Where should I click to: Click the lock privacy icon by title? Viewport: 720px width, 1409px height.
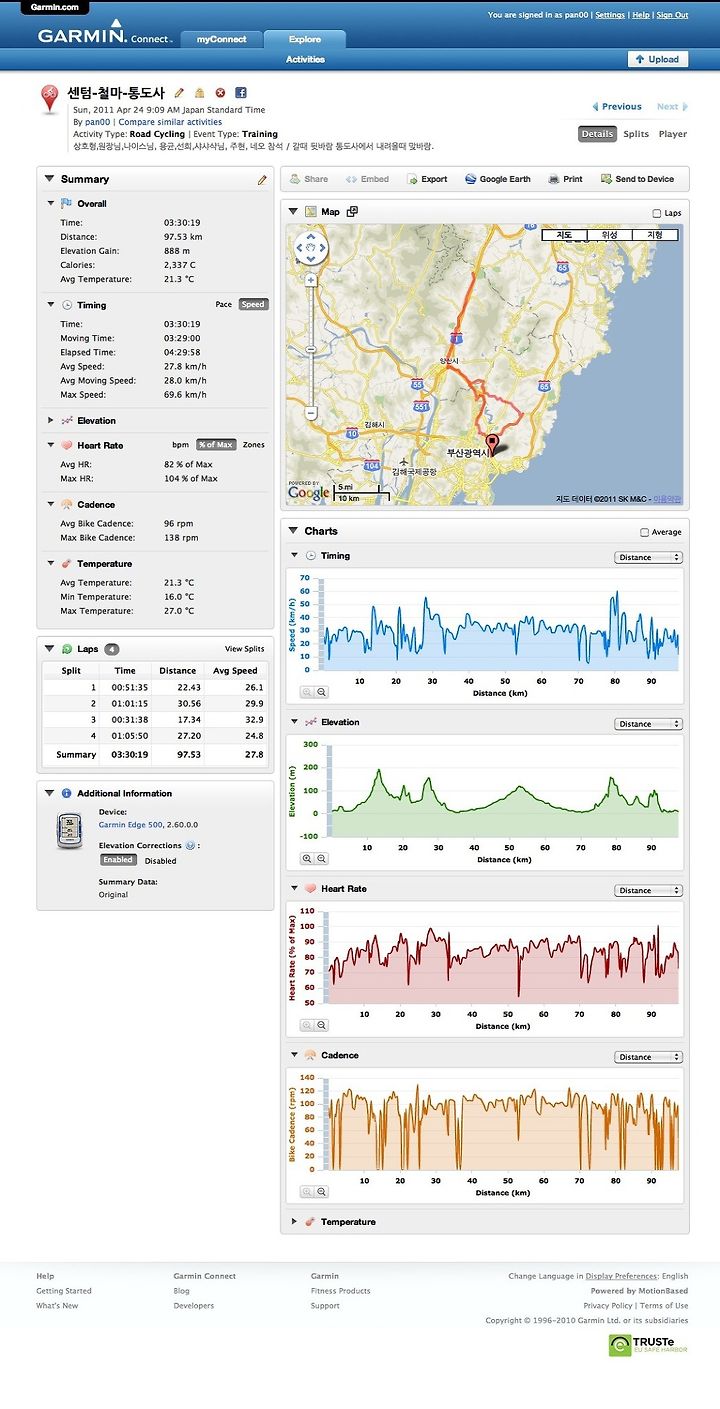200,92
